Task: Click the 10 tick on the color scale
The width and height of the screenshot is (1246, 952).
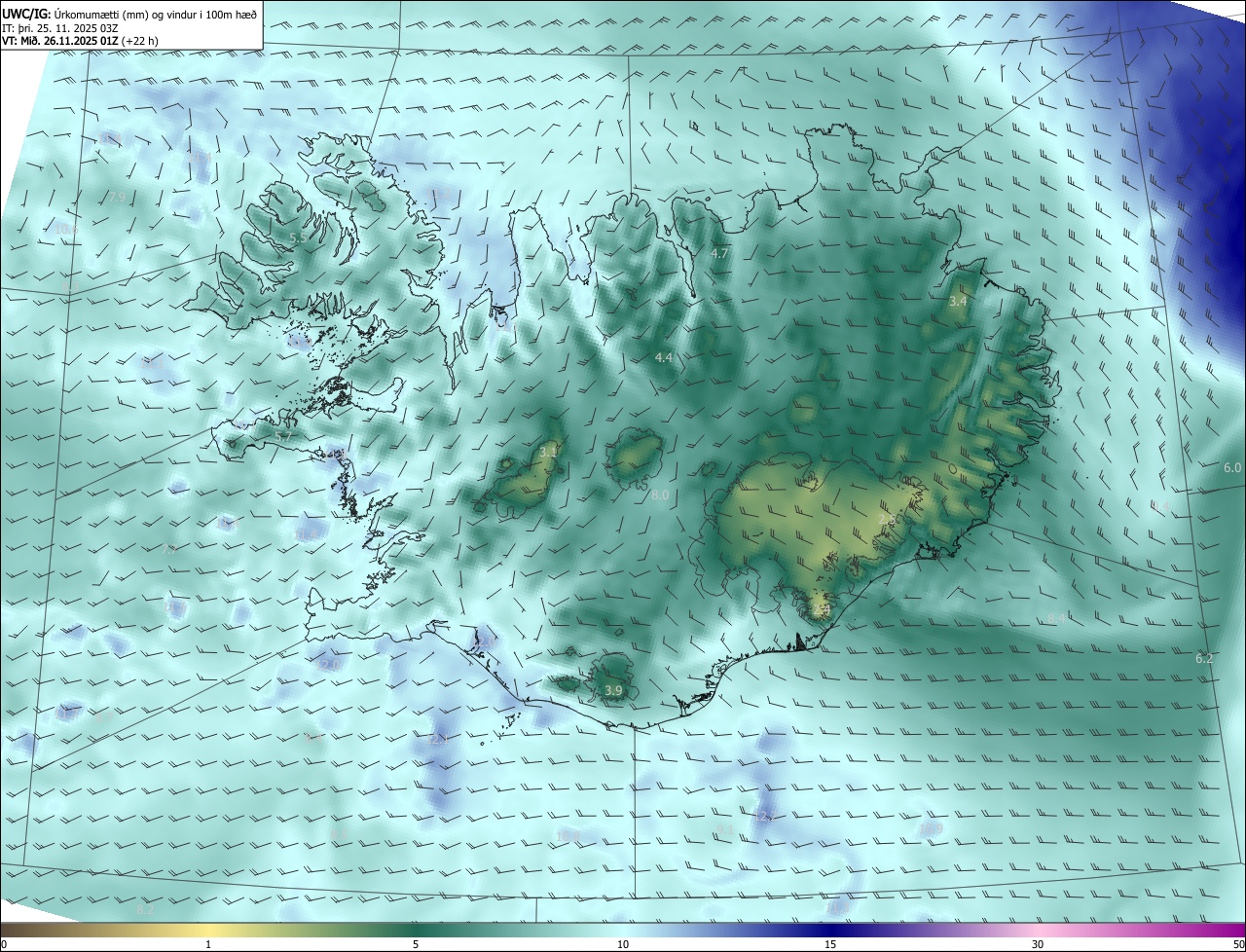Action: click(x=623, y=944)
